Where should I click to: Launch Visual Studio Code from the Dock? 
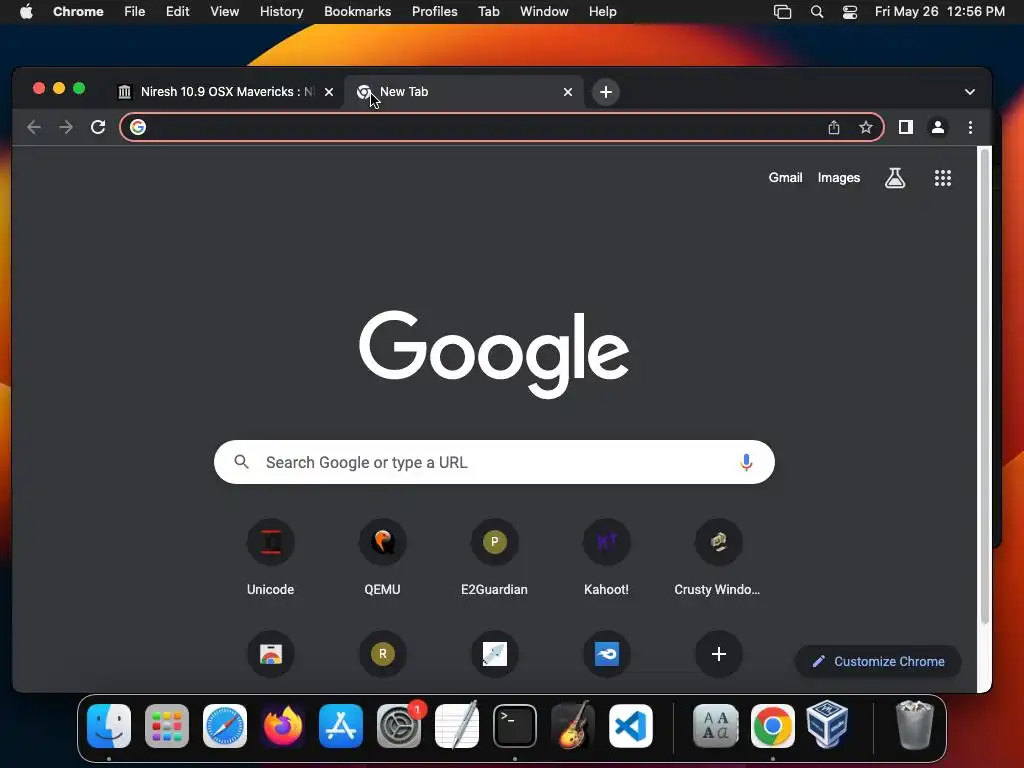click(631, 726)
